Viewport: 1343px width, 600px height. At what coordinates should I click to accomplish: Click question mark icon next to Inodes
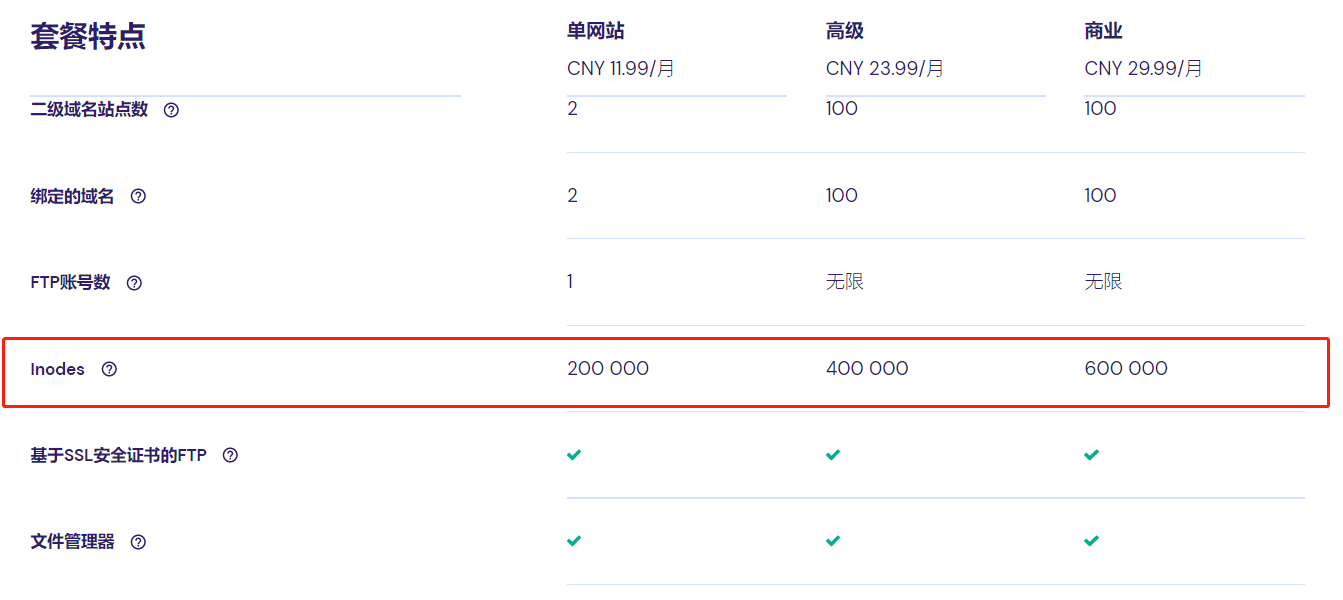(x=109, y=369)
